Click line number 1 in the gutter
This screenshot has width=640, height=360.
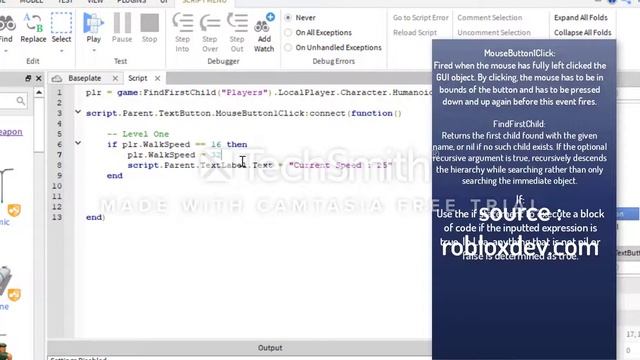[60, 92]
